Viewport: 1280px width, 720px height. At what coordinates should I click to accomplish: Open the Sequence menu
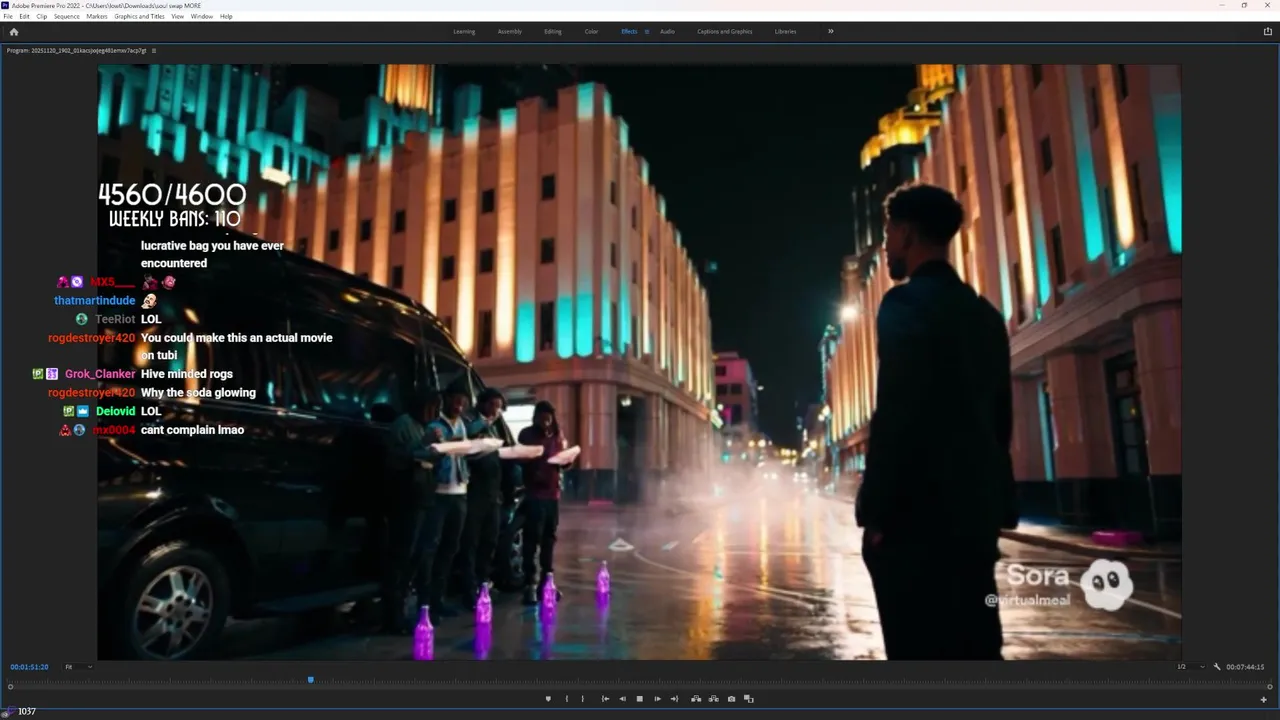pos(67,17)
